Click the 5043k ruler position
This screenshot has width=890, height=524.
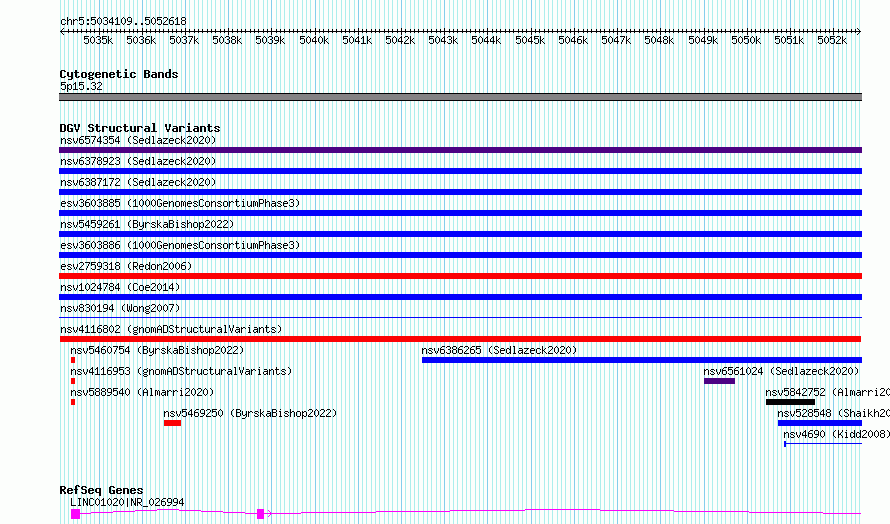coord(443,40)
